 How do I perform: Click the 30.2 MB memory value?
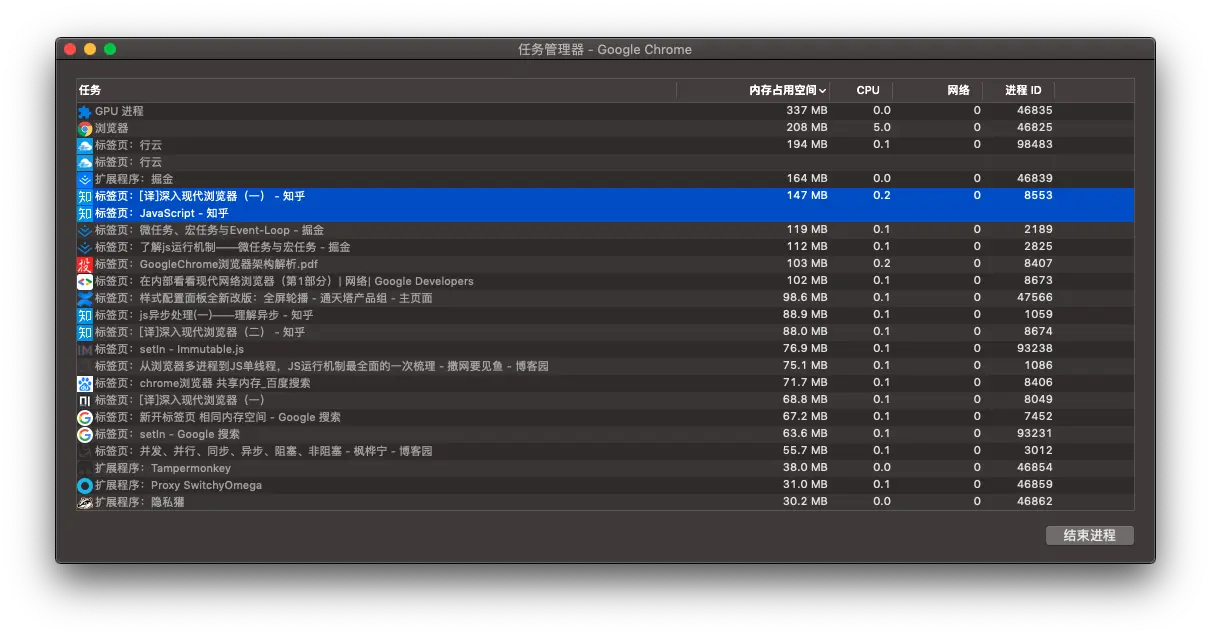804,502
